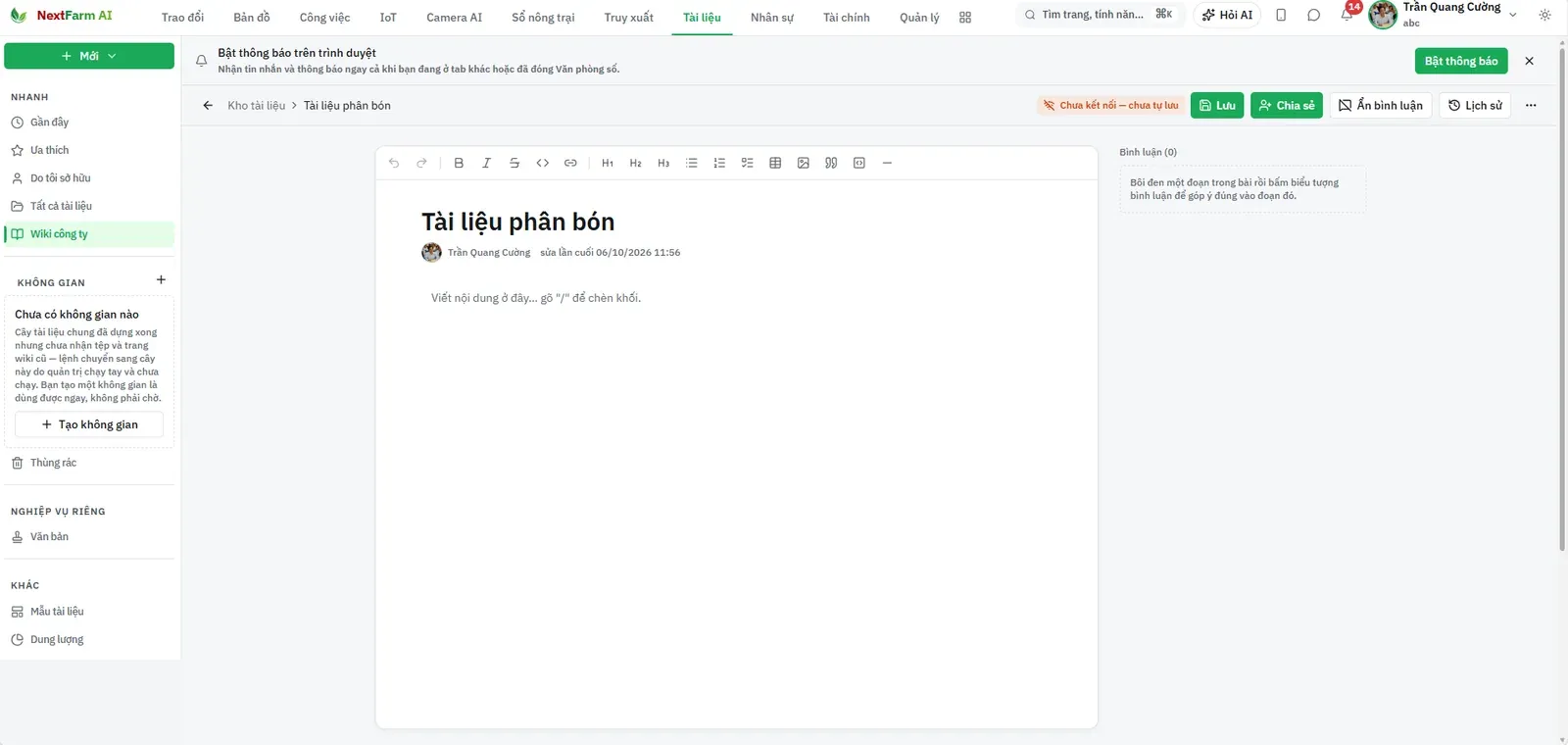1568x745 pixels.
Task: Set Heading 3 style via H3
Action: 663,163
